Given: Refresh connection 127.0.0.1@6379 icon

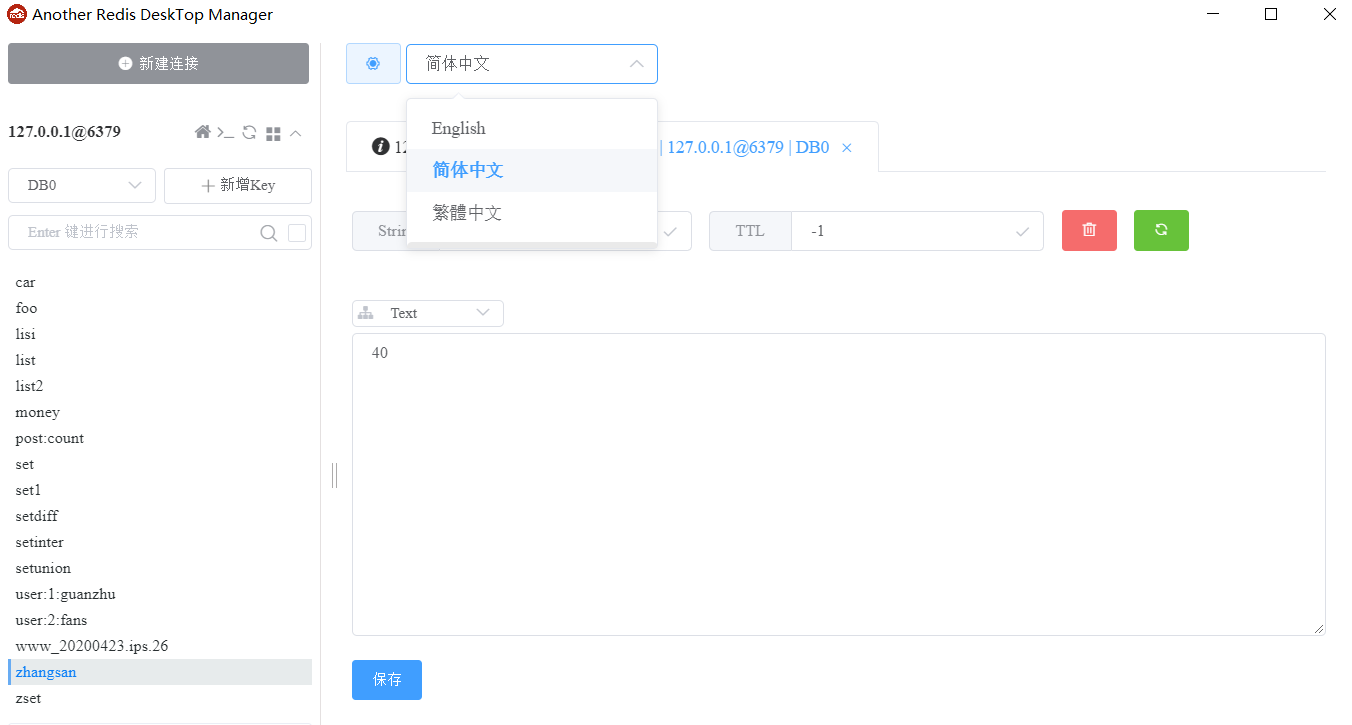Looking at the screenshot, I should click(250, 132).
